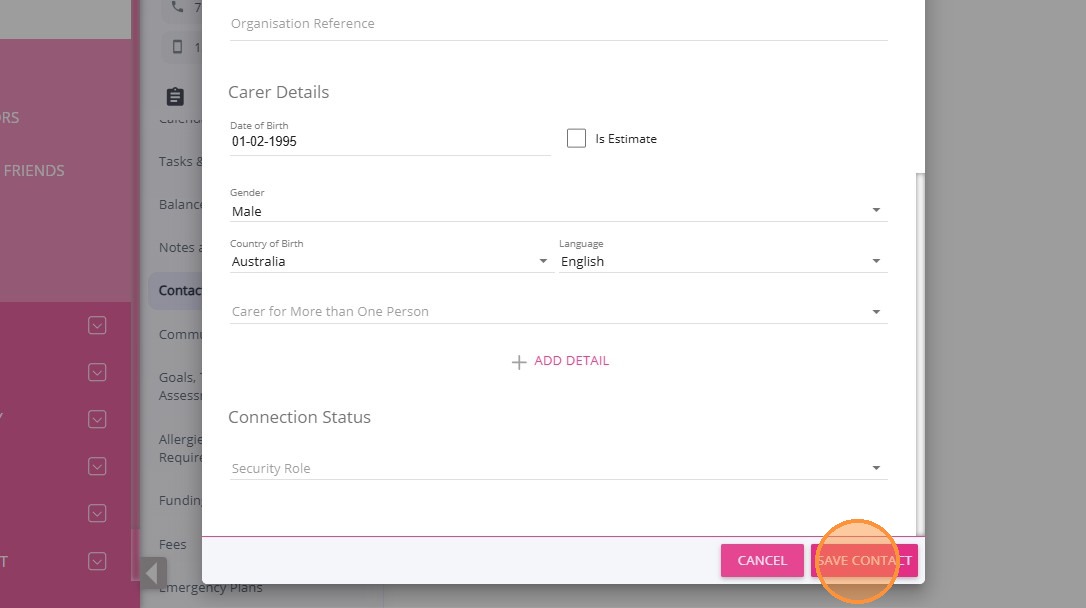1086x608 pixels.
Task: Collapse the side menu with arrow icon
Action: click(x=153, y=573)
